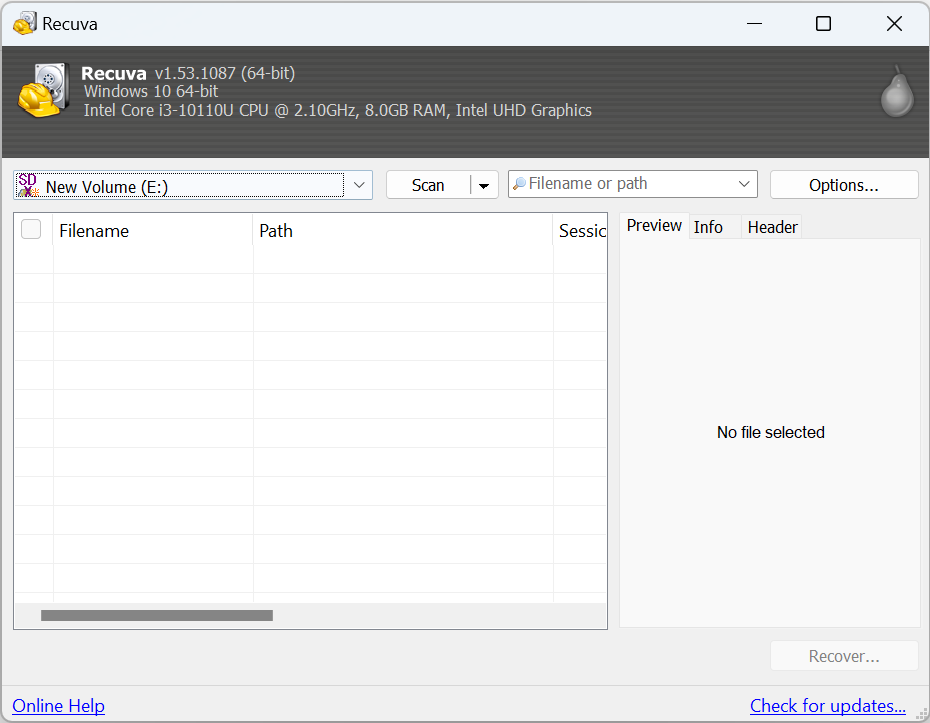The height and width of the screenshot is (723, 930).
Task: Click Check for updates link
Action: 827,706
